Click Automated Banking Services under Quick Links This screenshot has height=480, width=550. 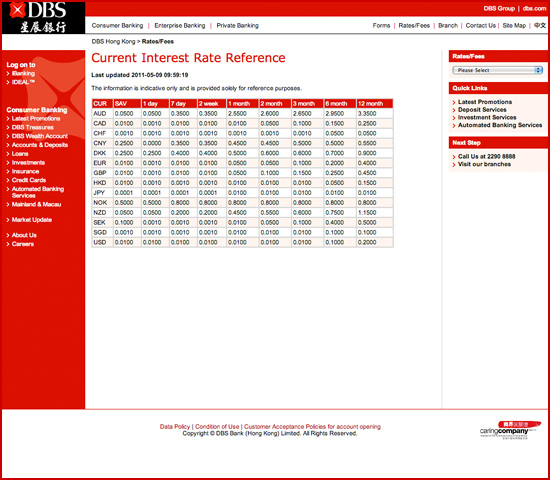coord(500,125)
